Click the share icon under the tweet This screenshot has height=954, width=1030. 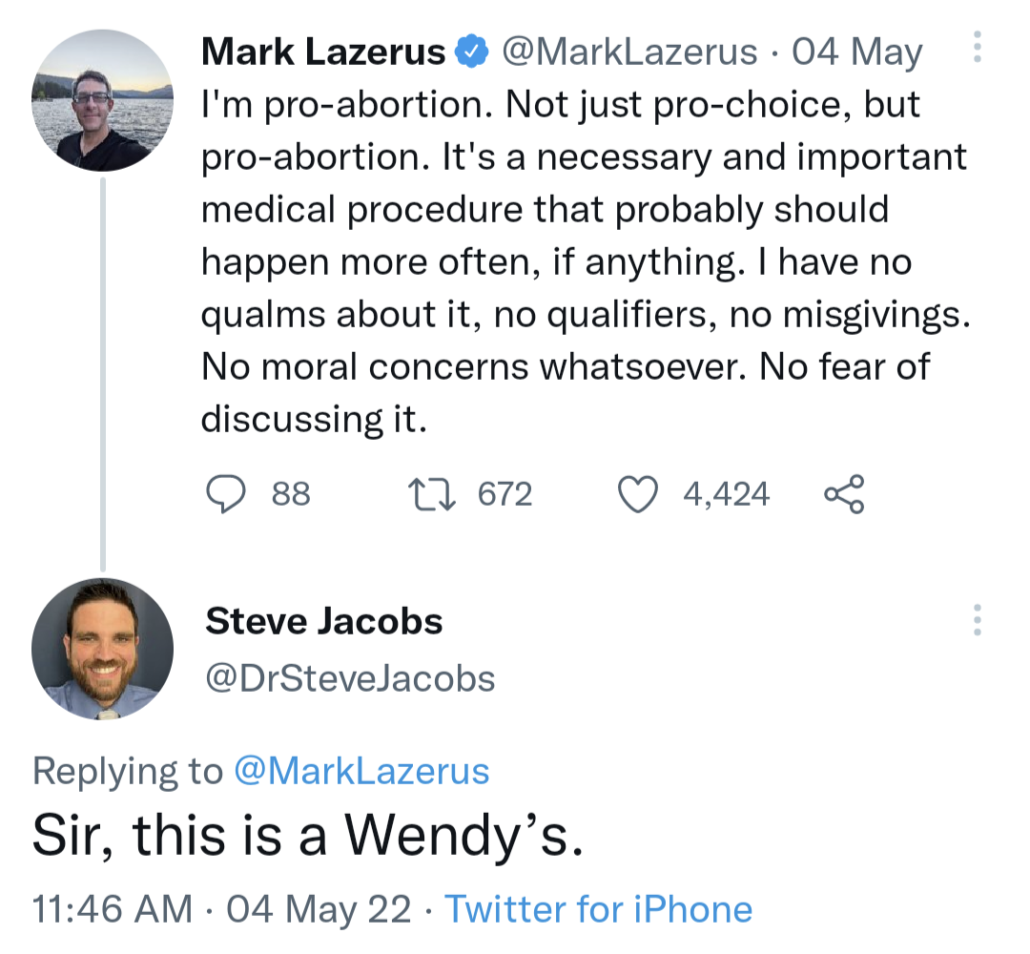click(842, 494)
